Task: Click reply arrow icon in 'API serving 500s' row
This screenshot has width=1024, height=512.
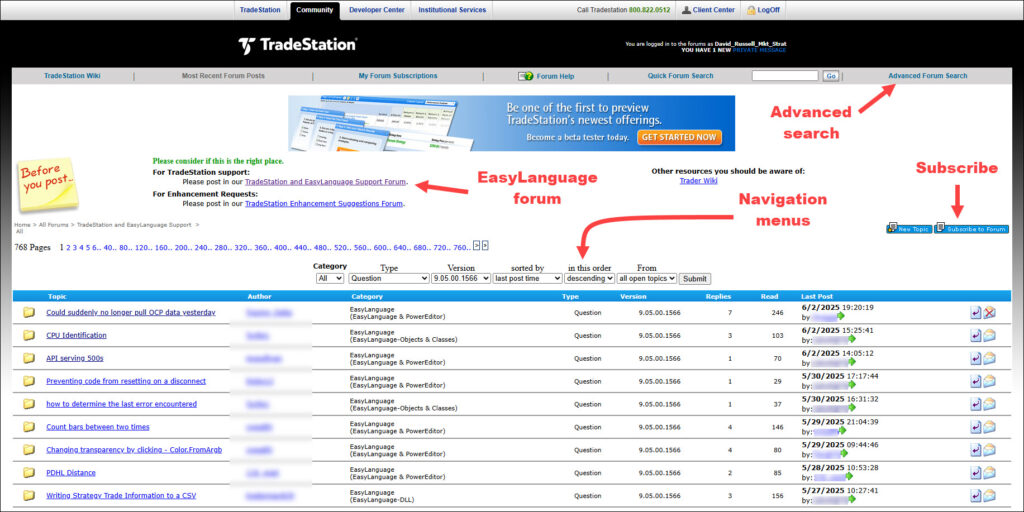Action: coord(976,359)
